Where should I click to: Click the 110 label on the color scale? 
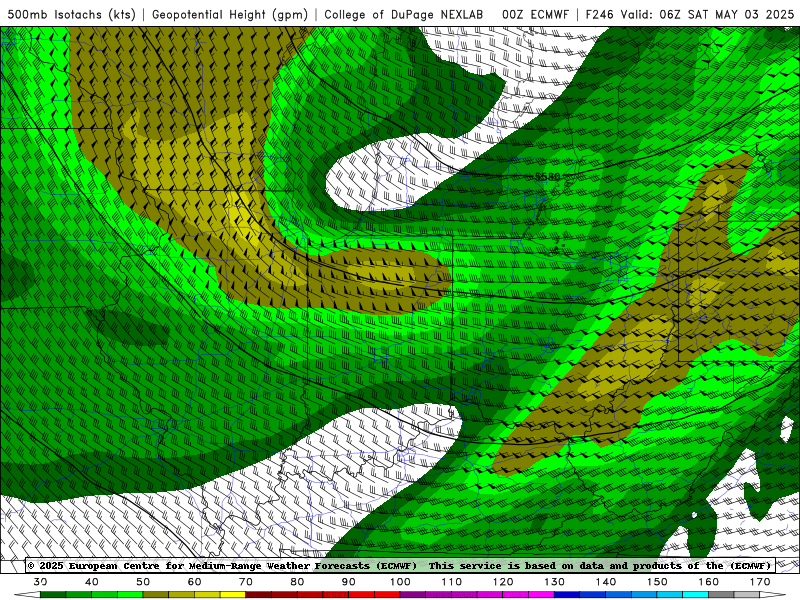click(452, 582)
